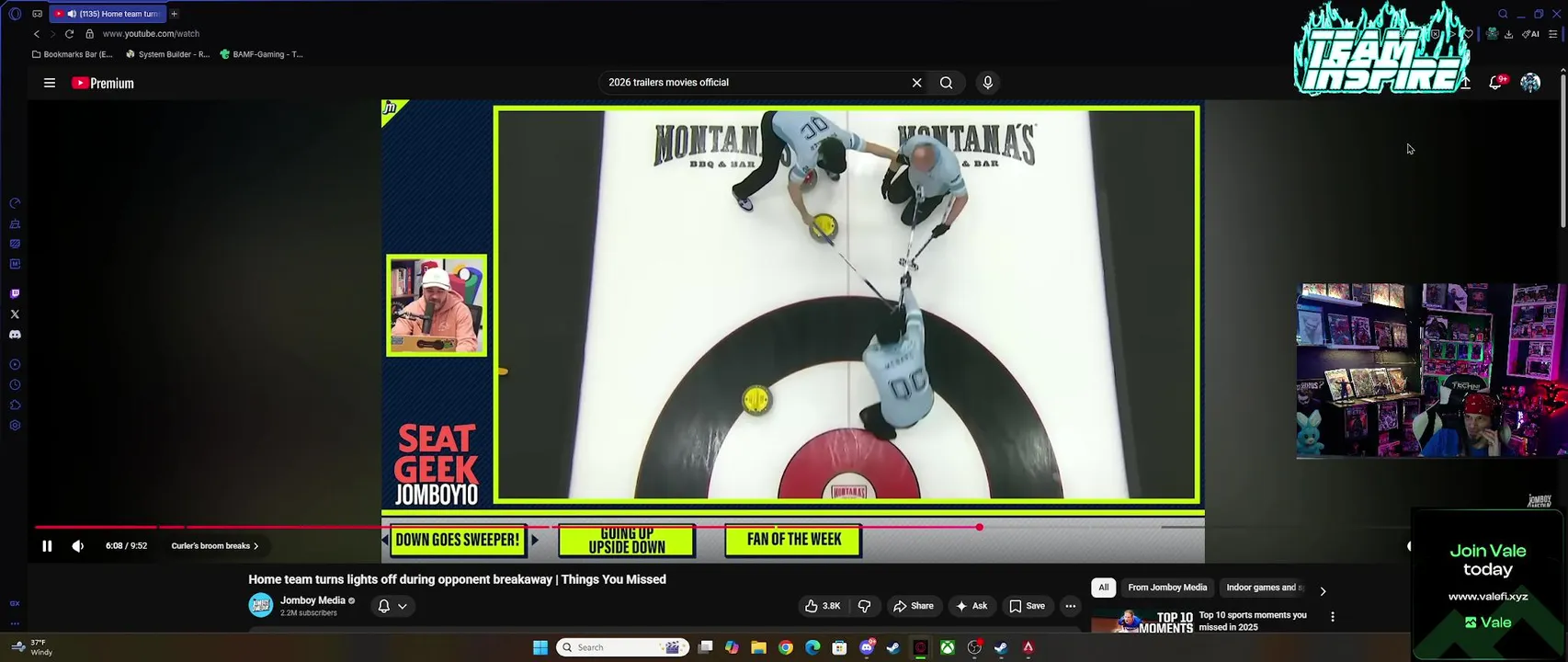Open the YouTube hamburger guide menu
Screen dimensions: 1568x662
click(50, 83)
